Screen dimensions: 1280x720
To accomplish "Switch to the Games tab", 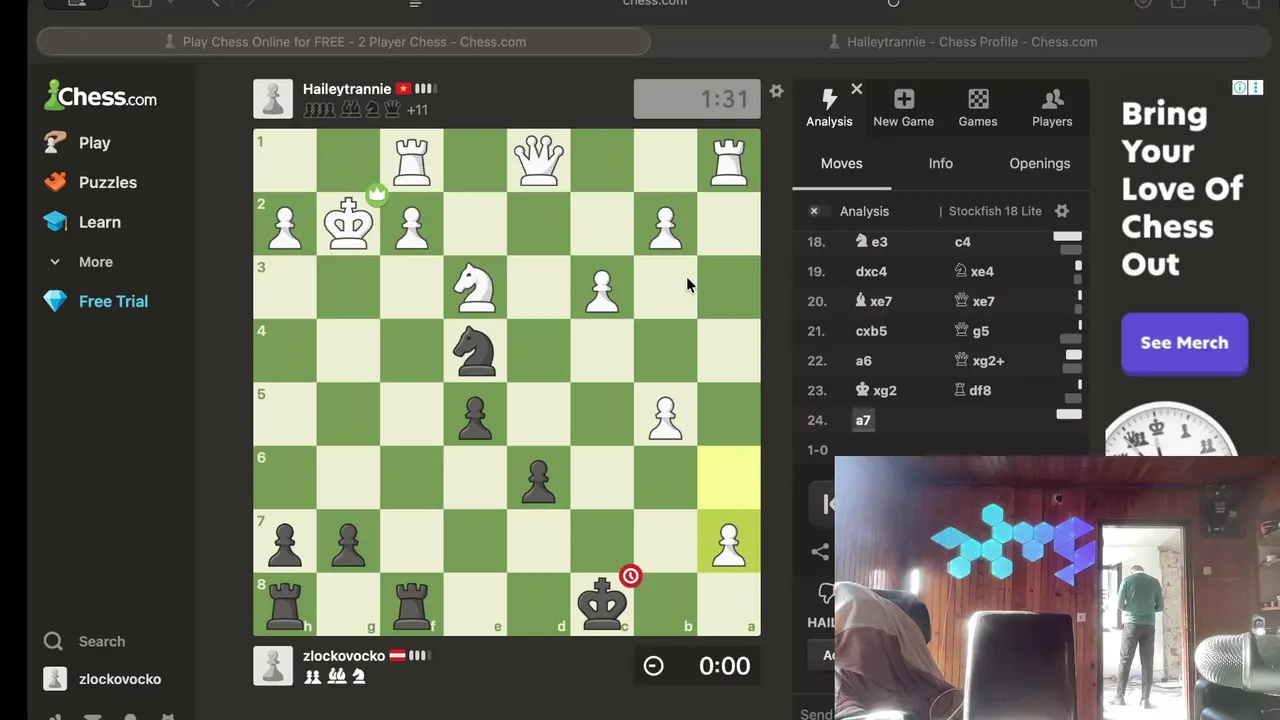I will point(978,107).
